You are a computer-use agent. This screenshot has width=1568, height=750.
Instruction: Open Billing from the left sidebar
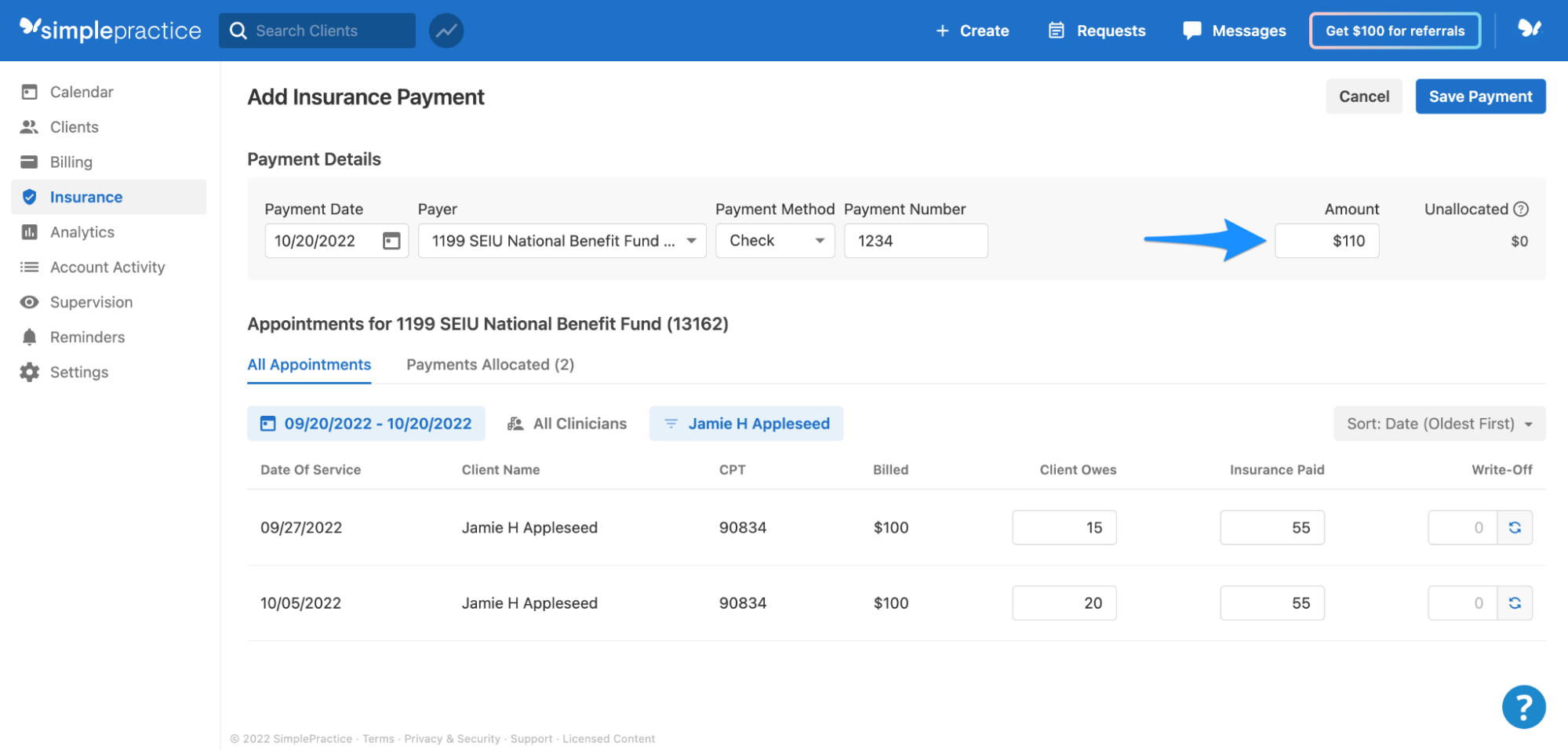tap(30, 162)
